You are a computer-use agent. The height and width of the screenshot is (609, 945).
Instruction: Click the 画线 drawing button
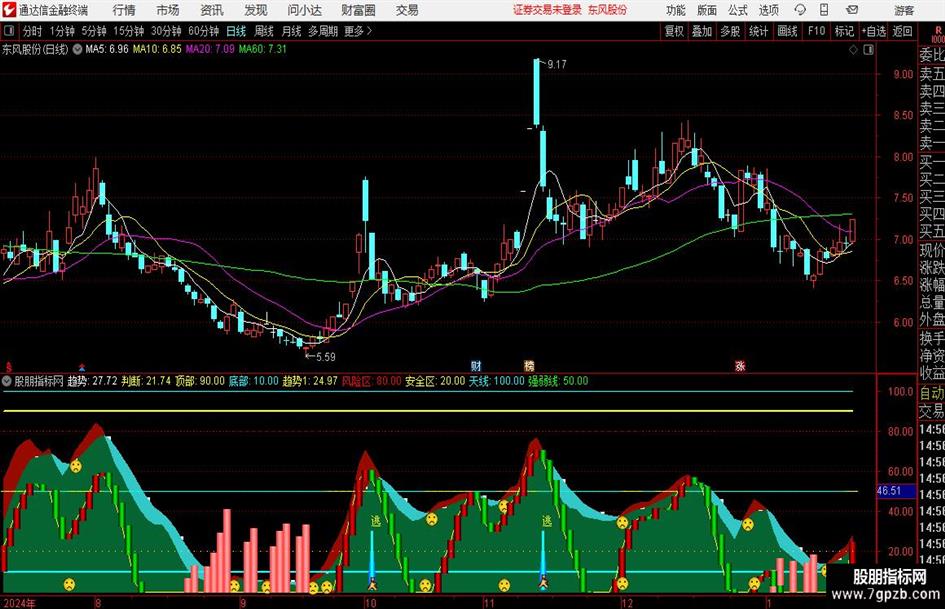[x=787, y=31]
